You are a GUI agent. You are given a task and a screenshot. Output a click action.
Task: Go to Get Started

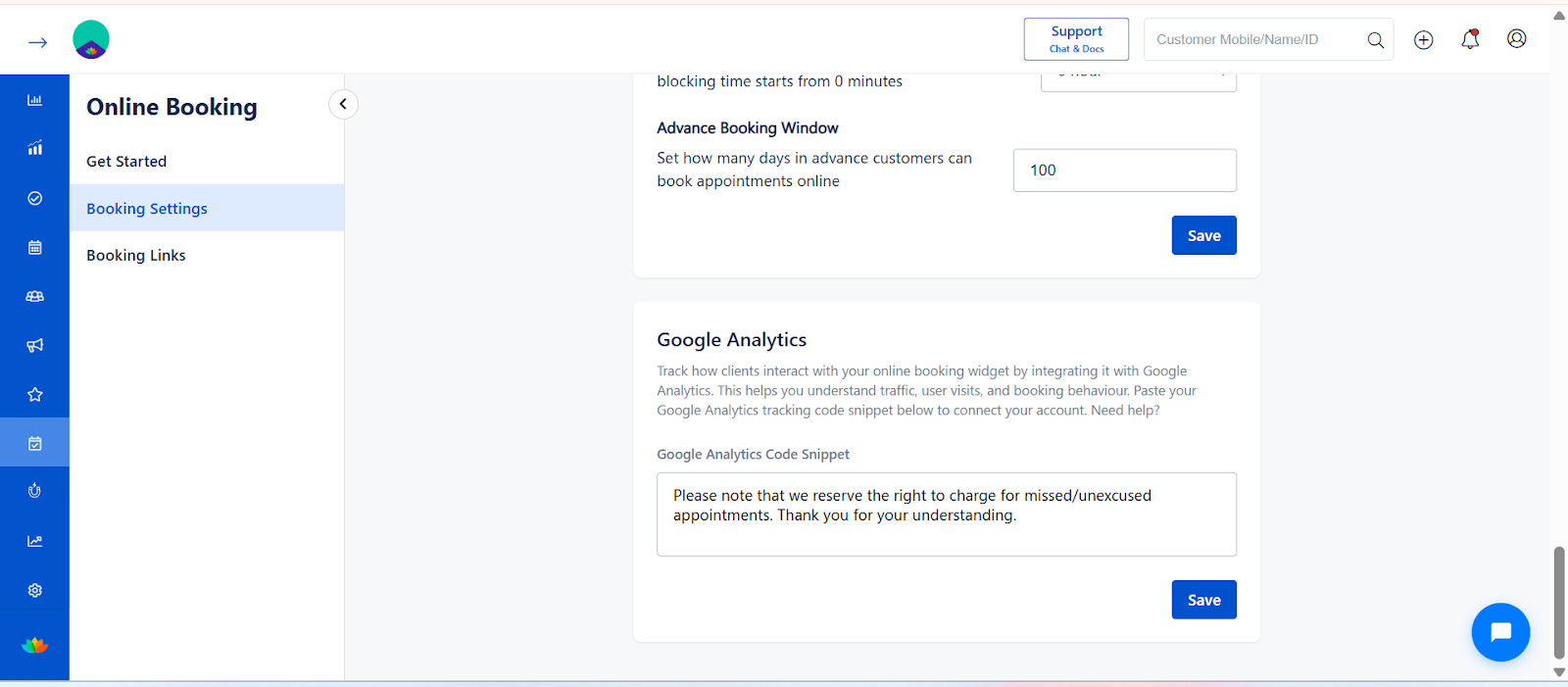(126, 162)
